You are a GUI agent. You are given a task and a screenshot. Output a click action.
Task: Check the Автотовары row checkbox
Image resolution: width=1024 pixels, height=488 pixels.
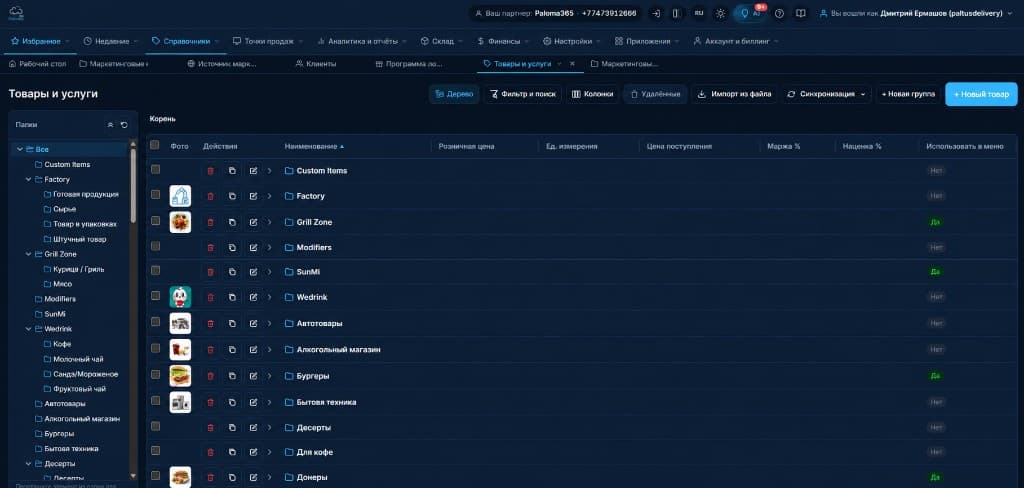(155, 321)
